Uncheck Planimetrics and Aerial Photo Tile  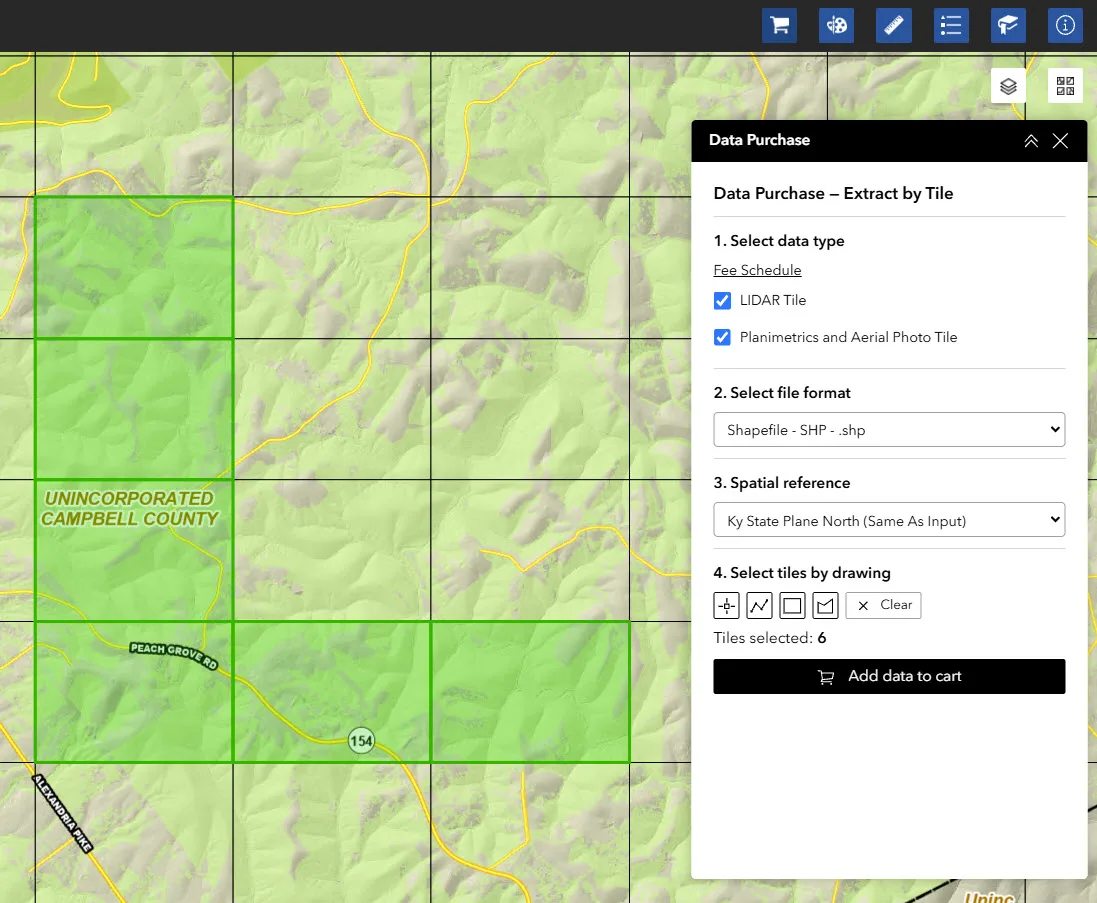coord(722,337)
